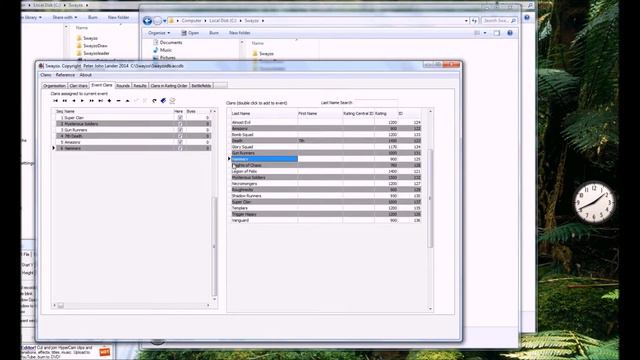640x360 pixels.
Task: Select Shadow Runners row in clans list
Action: (326, 196)
